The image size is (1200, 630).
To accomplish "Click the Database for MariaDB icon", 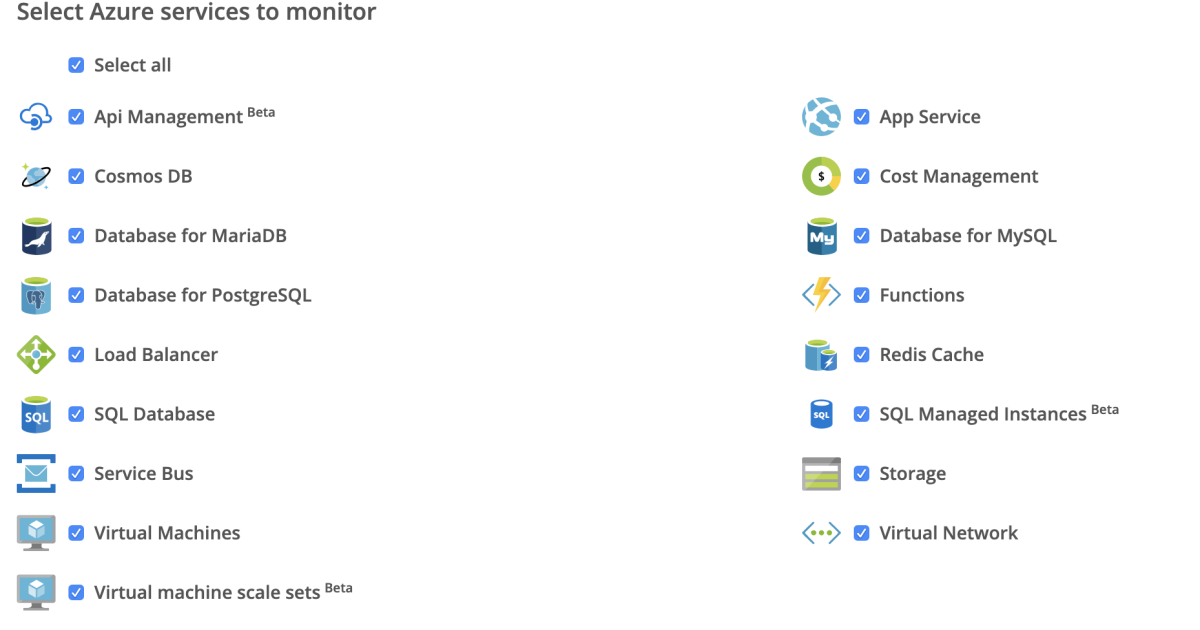I will pos(36,236).
